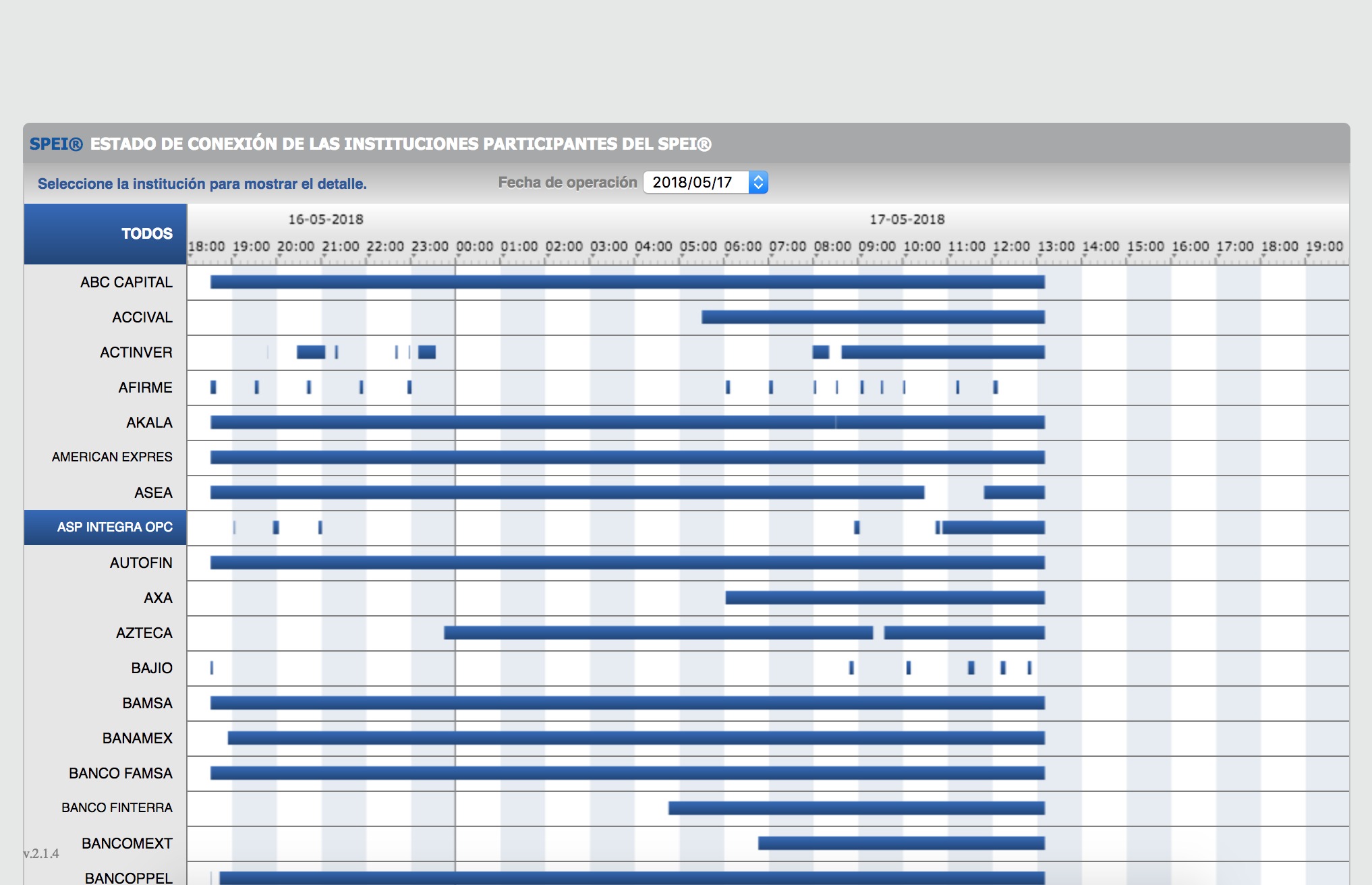Choose the ACTINVER institution
This screenshot has height=885, width=1372.
(105, 352)
